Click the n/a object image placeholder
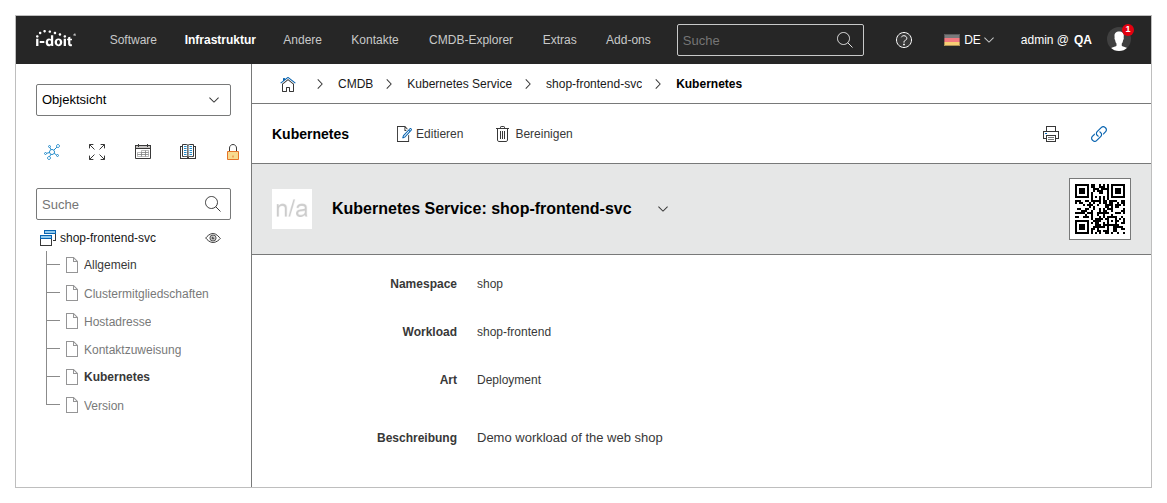 click(292, 209)
